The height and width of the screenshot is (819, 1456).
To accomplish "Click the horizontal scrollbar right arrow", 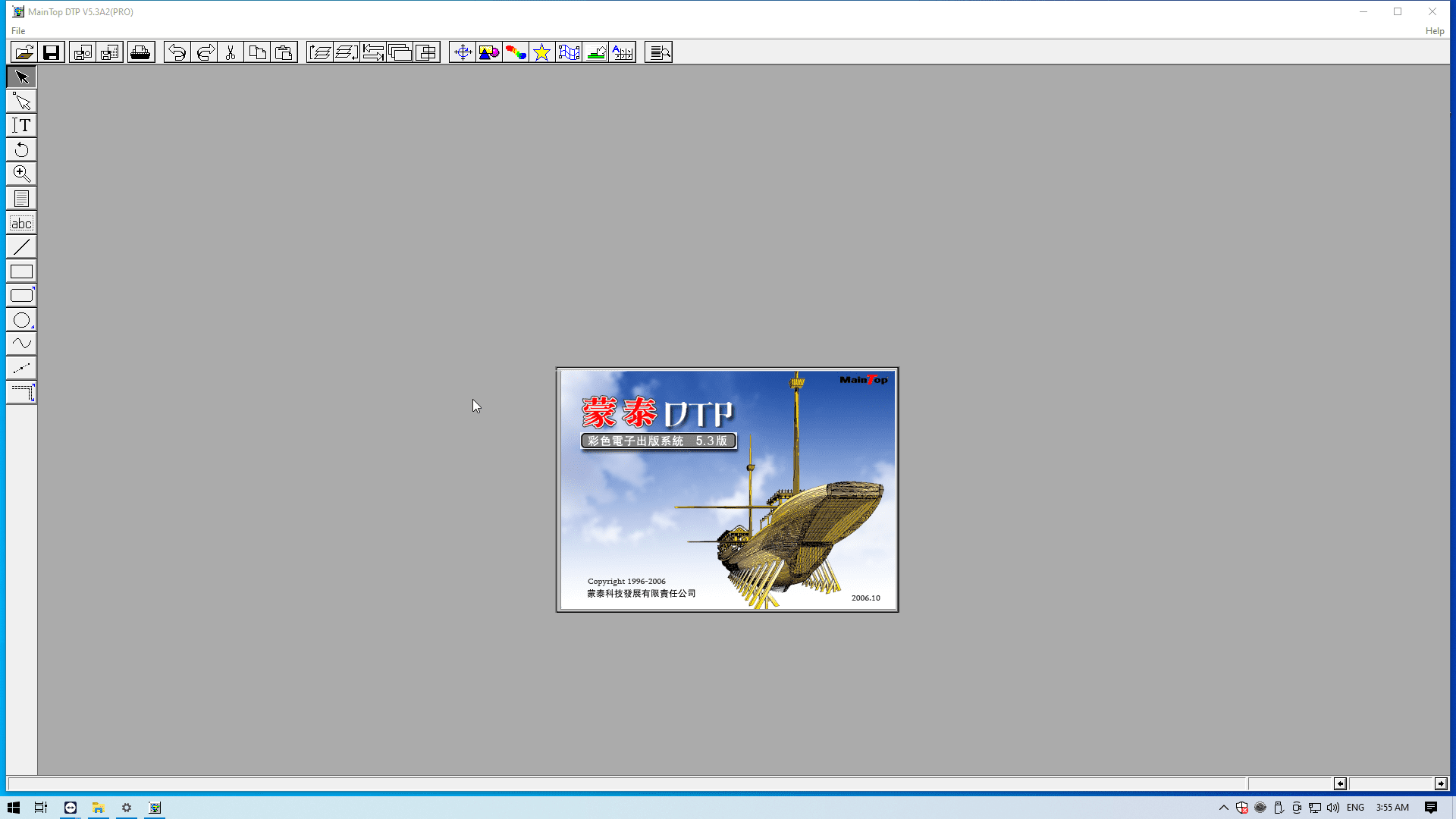I will [x=1440, y=783].
